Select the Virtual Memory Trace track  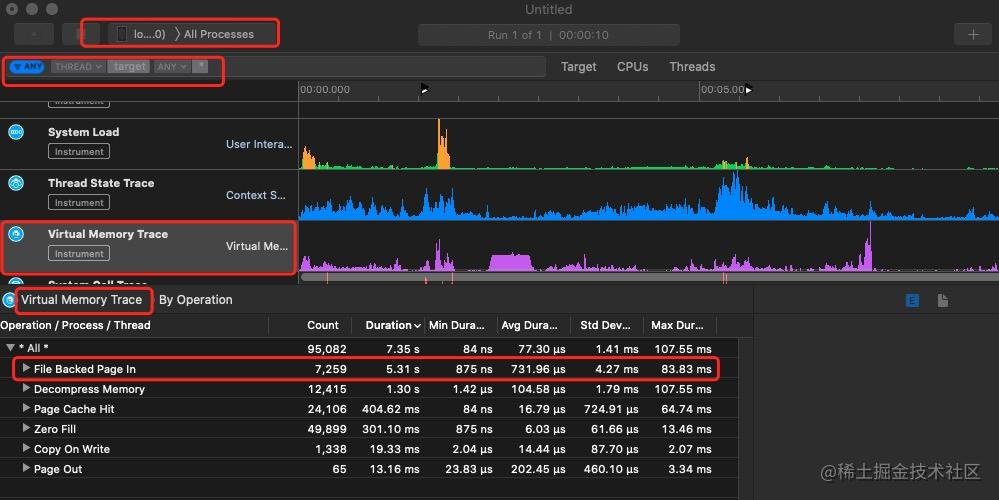tap(149, 246)
